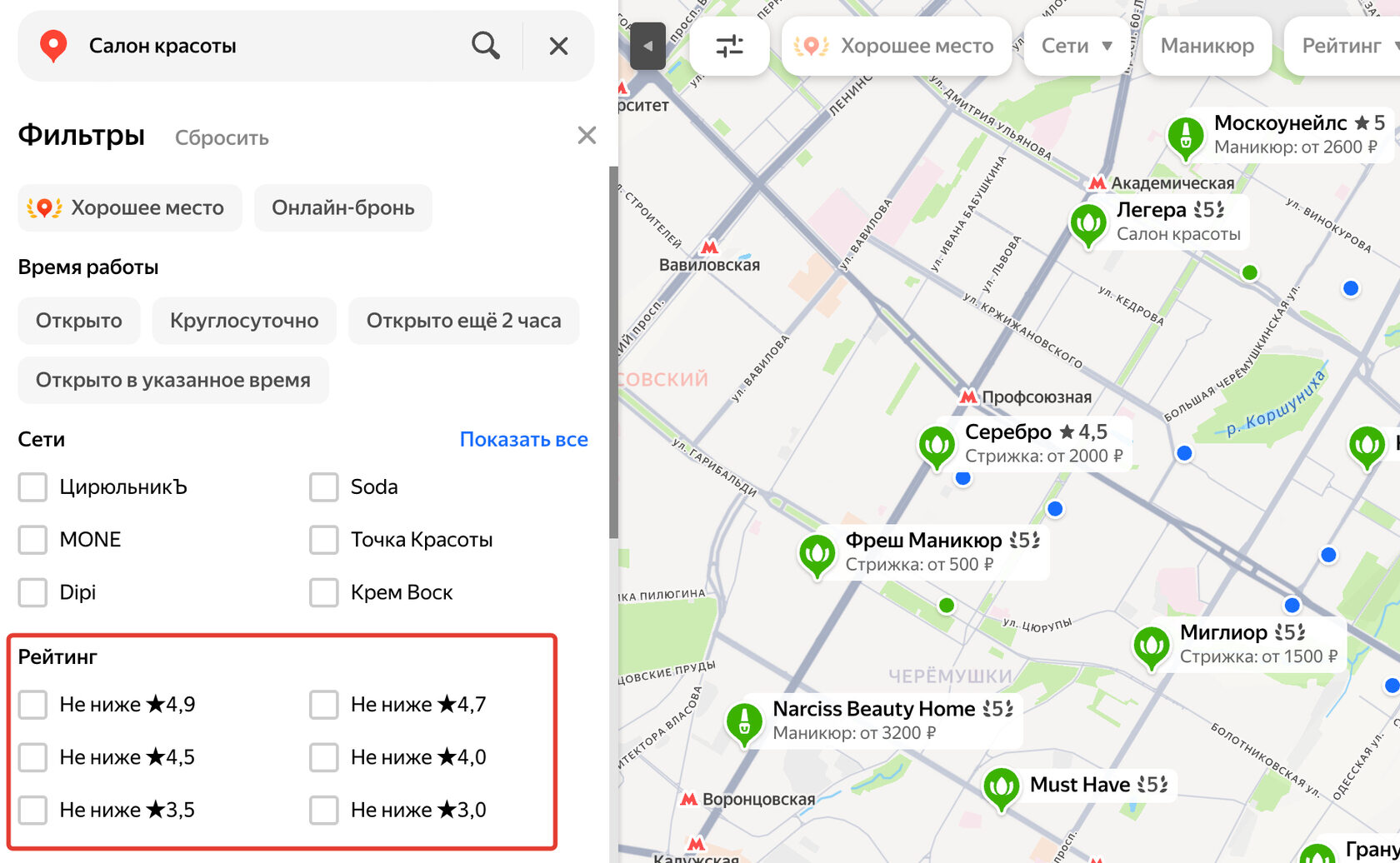Viewport: 1400px width, 863px height.
Task: Click the magnifying glass search icon
Action: (x=486, y=46)
